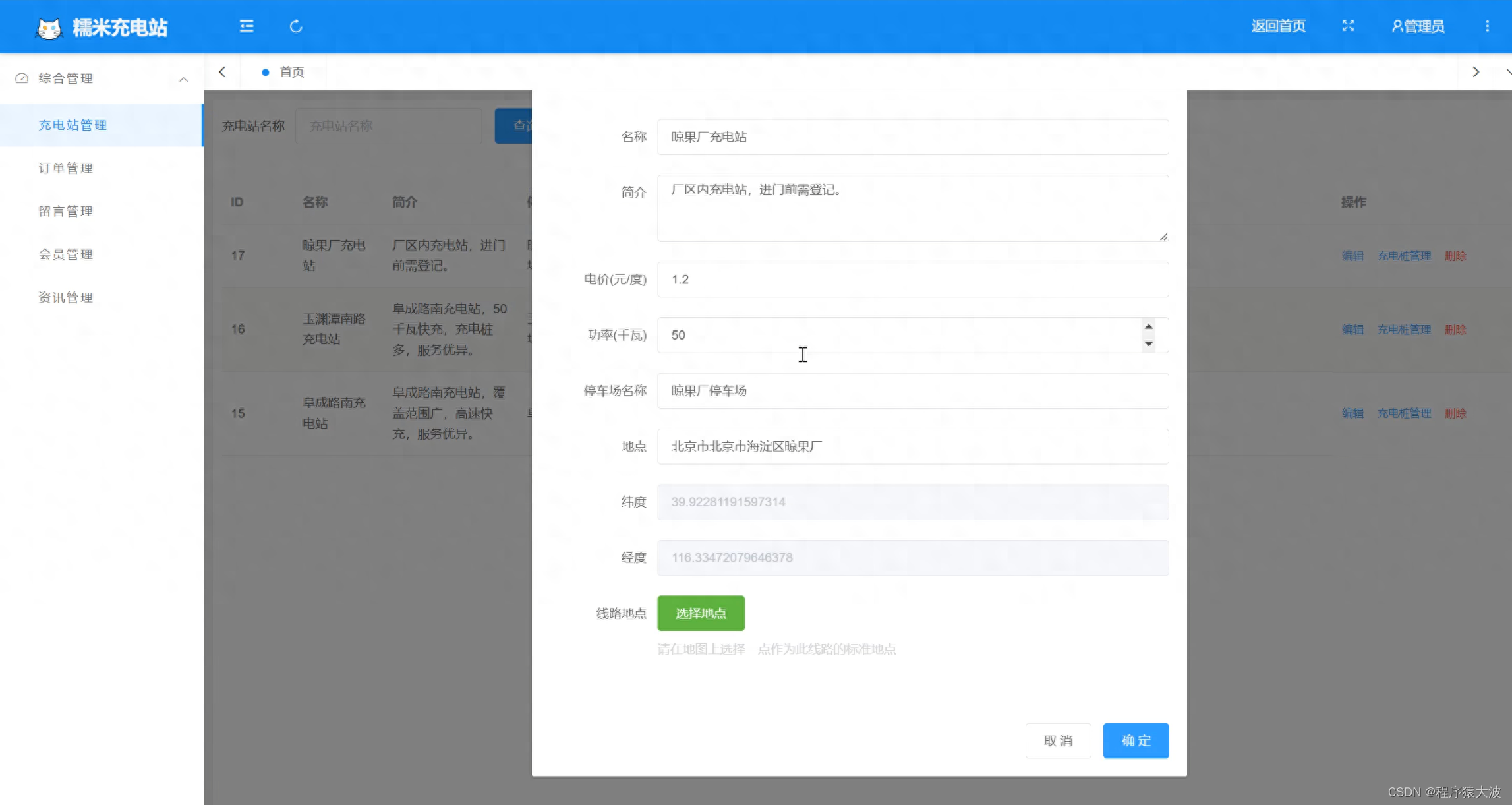This screenshot has width=1512, height=805.
Task: Click the cat logo icon
Action: (49, 28)
